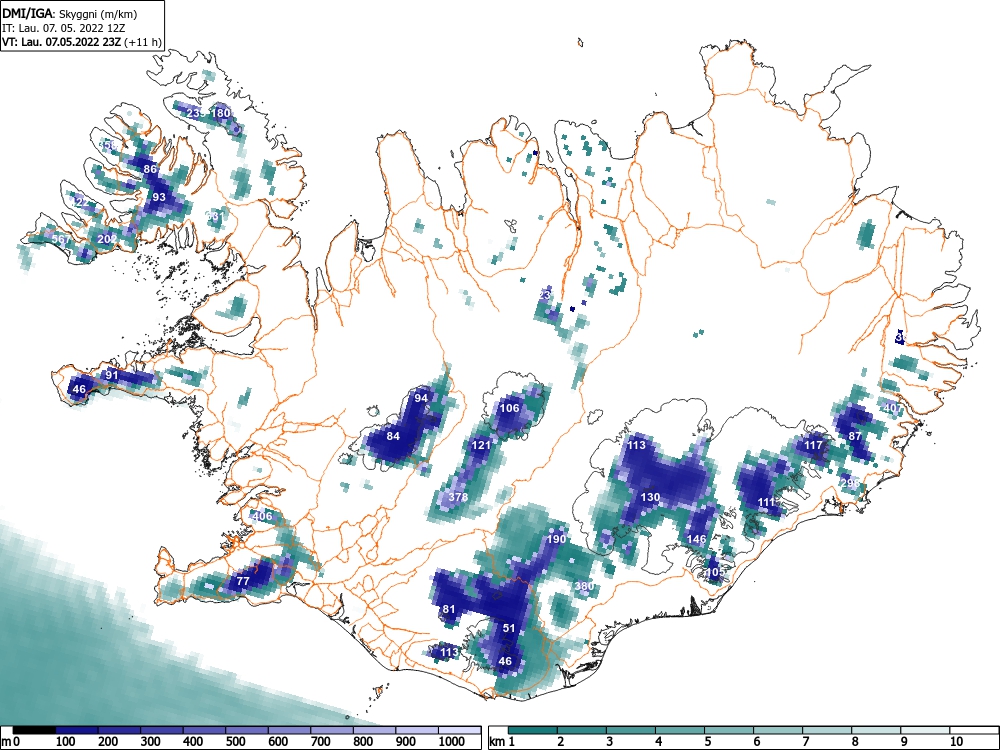1000x750 pixels.
Task: Click the map value 406
Action: 262,516
